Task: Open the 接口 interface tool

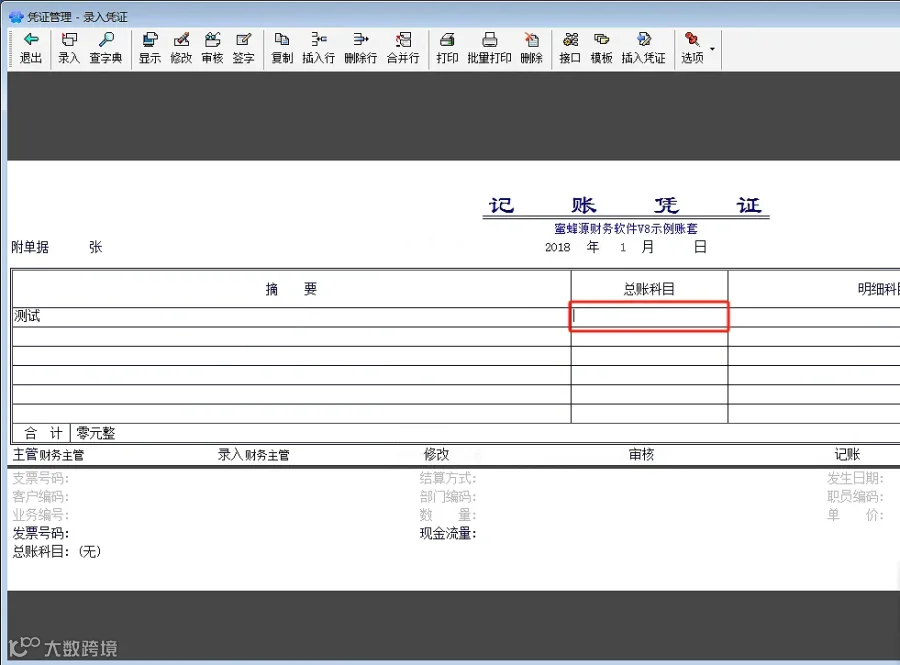Action: click(570, 48)
